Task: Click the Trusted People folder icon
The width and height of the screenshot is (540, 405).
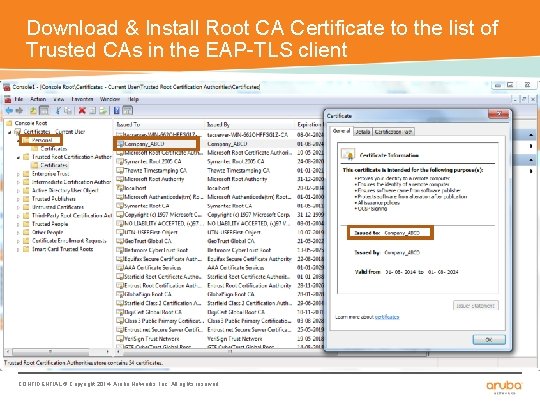Action: [x=26, y=224]
